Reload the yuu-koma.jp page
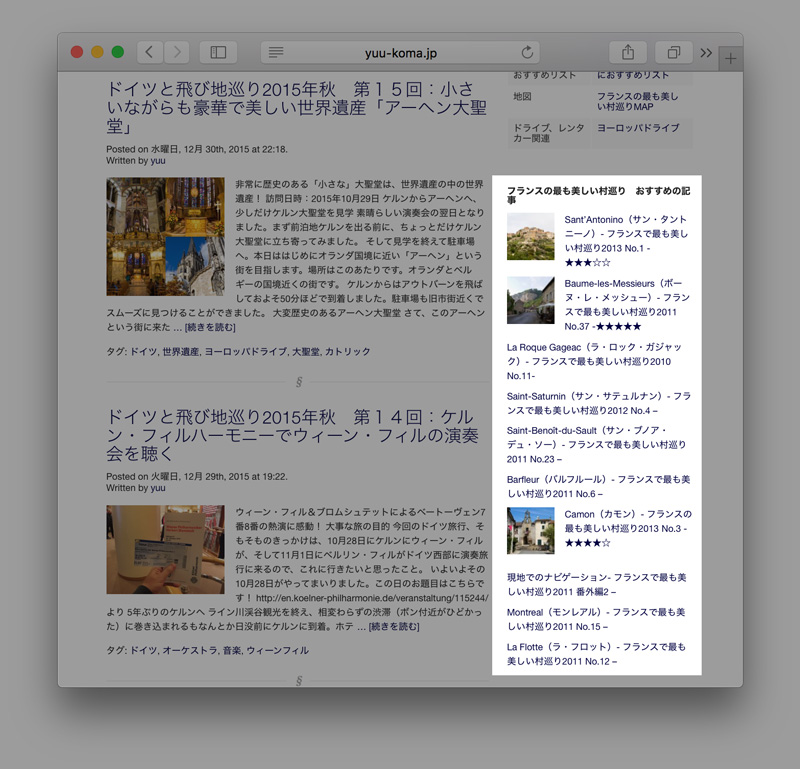800x769 pixels. coord(527,52)
